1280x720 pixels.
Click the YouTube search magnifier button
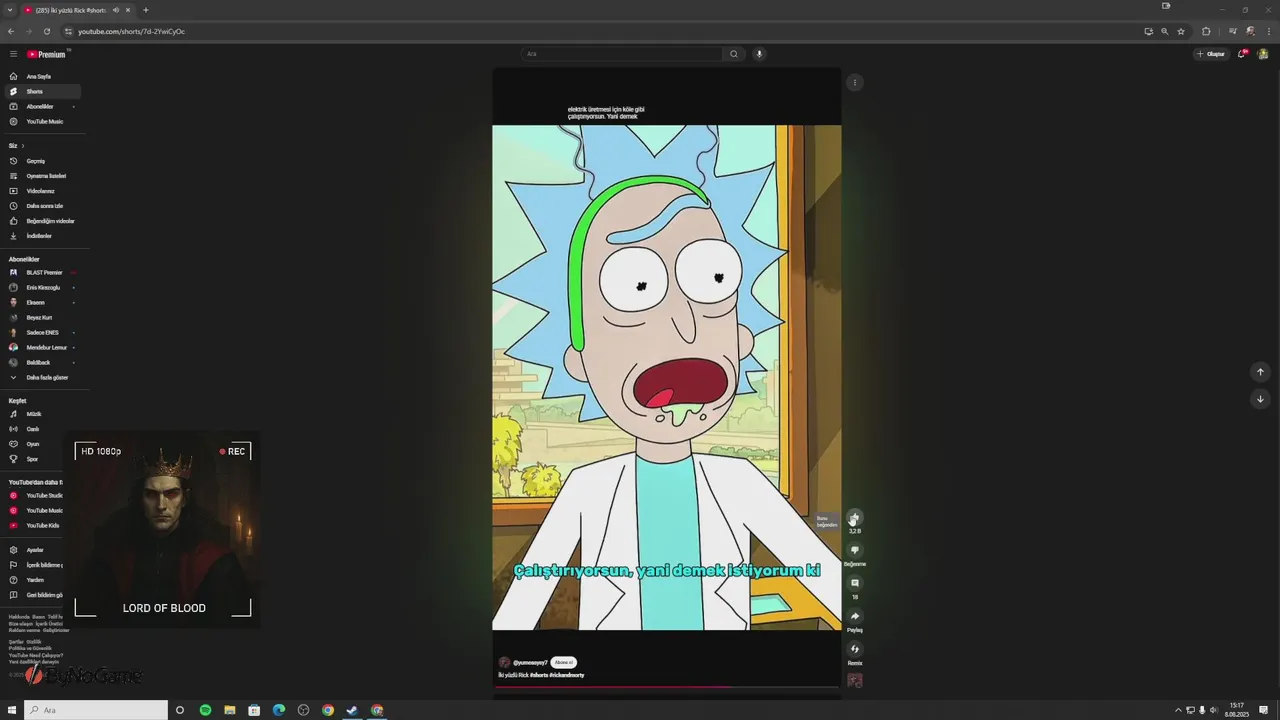pyautogui.click(x=734, y=54)
